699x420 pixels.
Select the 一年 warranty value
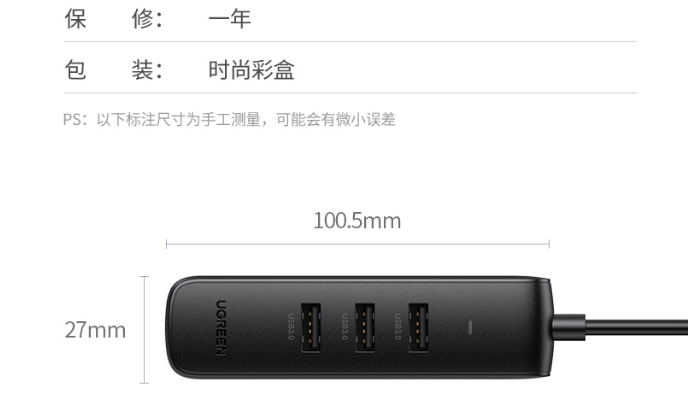[x=230, y=19]
